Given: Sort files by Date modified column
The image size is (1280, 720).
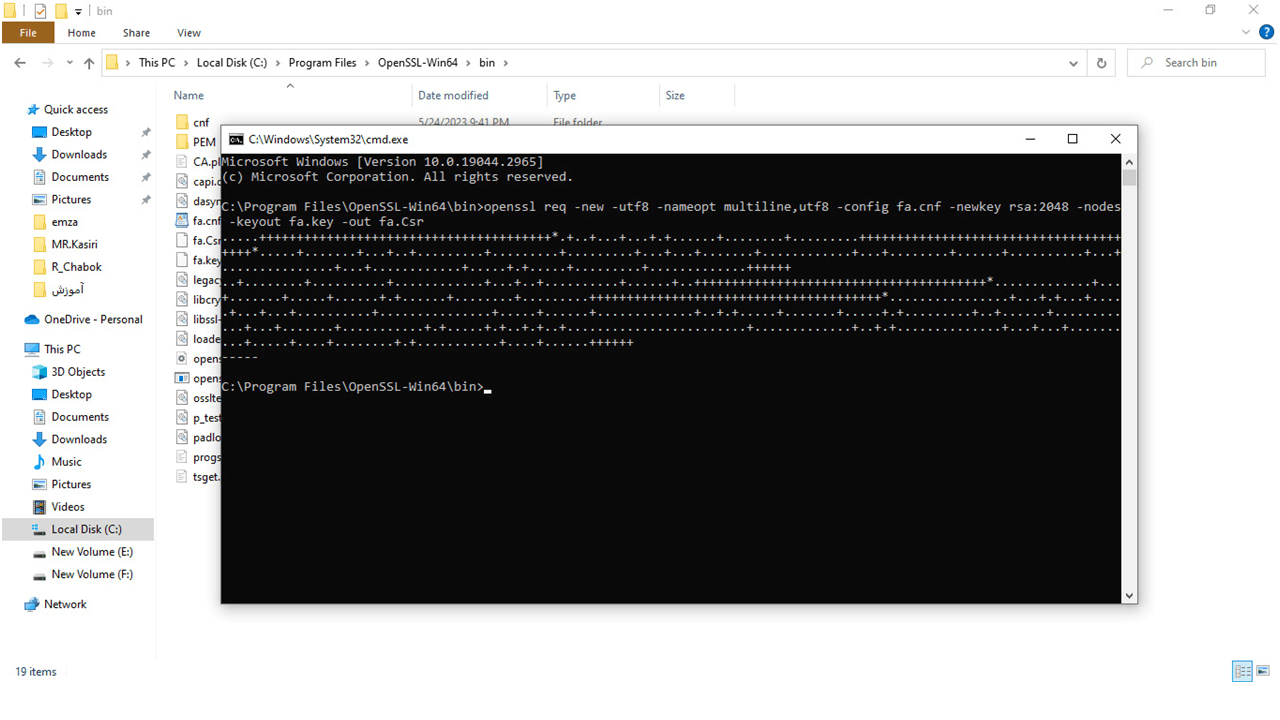Looking at the screenshot, I should tap(453, 96).
